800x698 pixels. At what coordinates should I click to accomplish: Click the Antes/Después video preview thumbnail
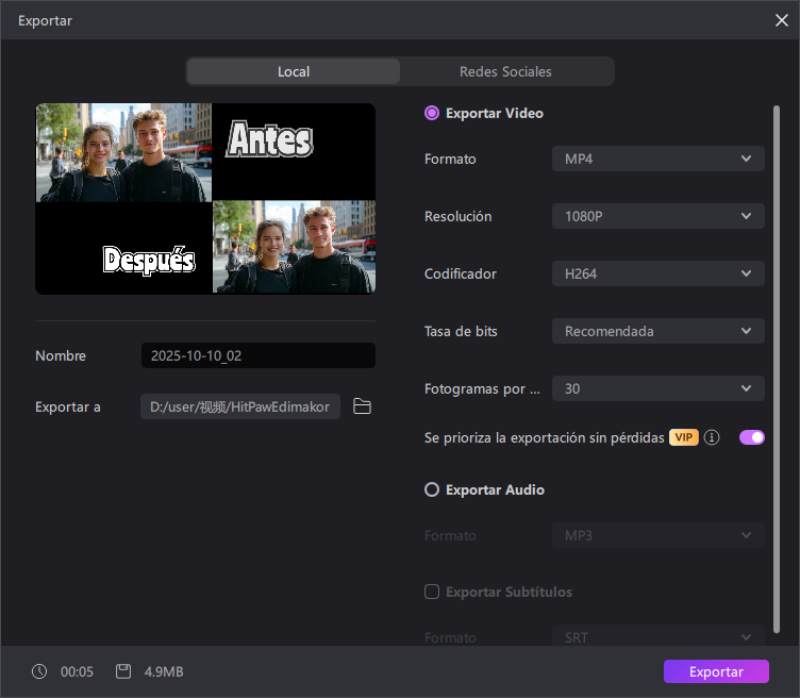point(205,198)
